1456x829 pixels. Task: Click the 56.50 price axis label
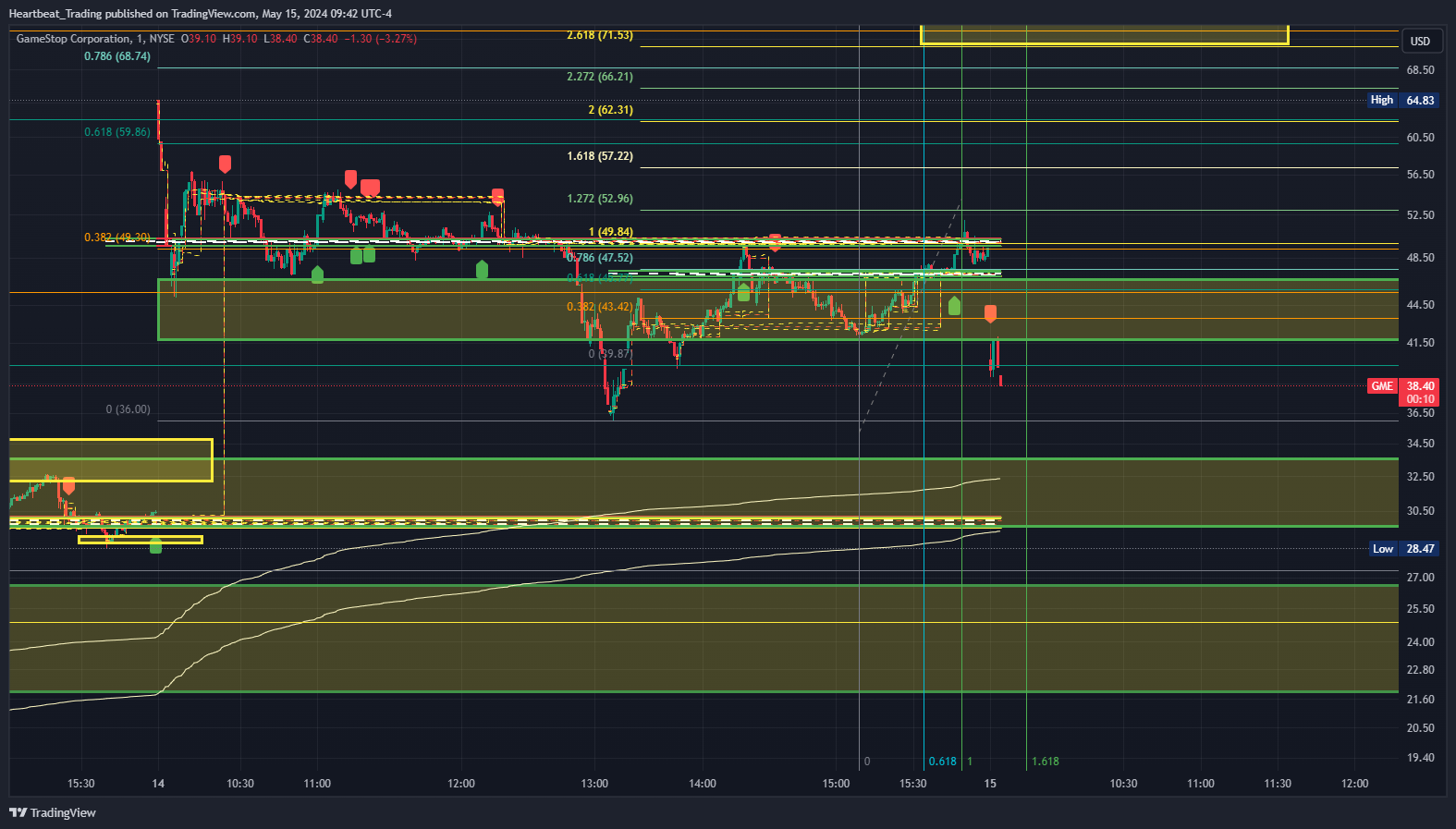point(1420,175)
